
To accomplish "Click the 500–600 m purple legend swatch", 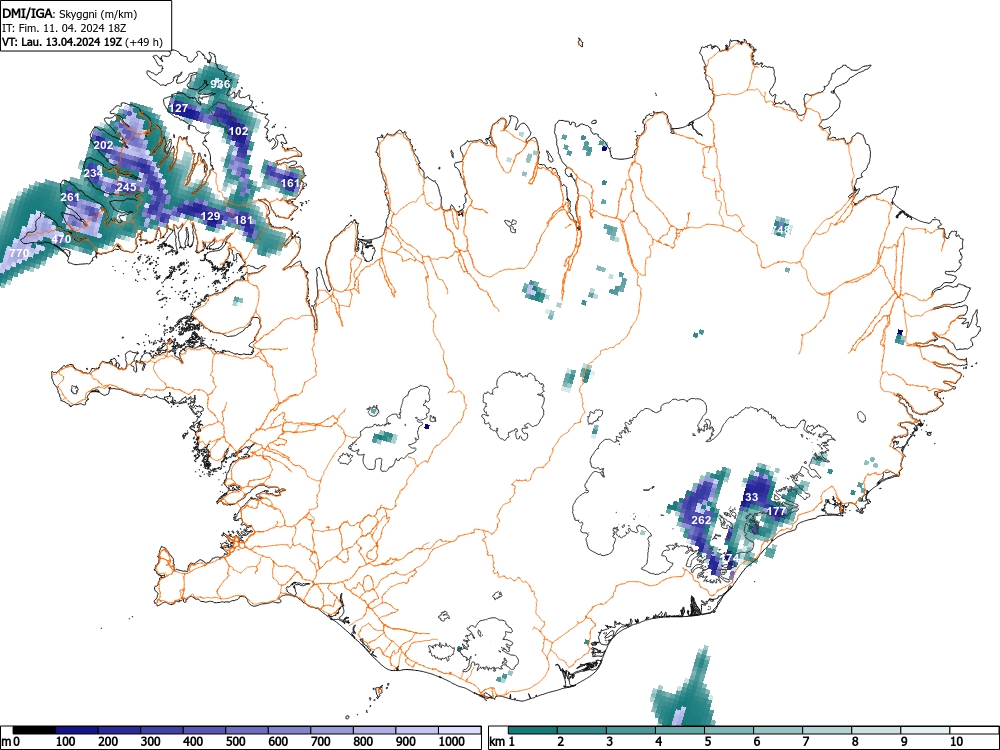I will (x=247, y=730).
